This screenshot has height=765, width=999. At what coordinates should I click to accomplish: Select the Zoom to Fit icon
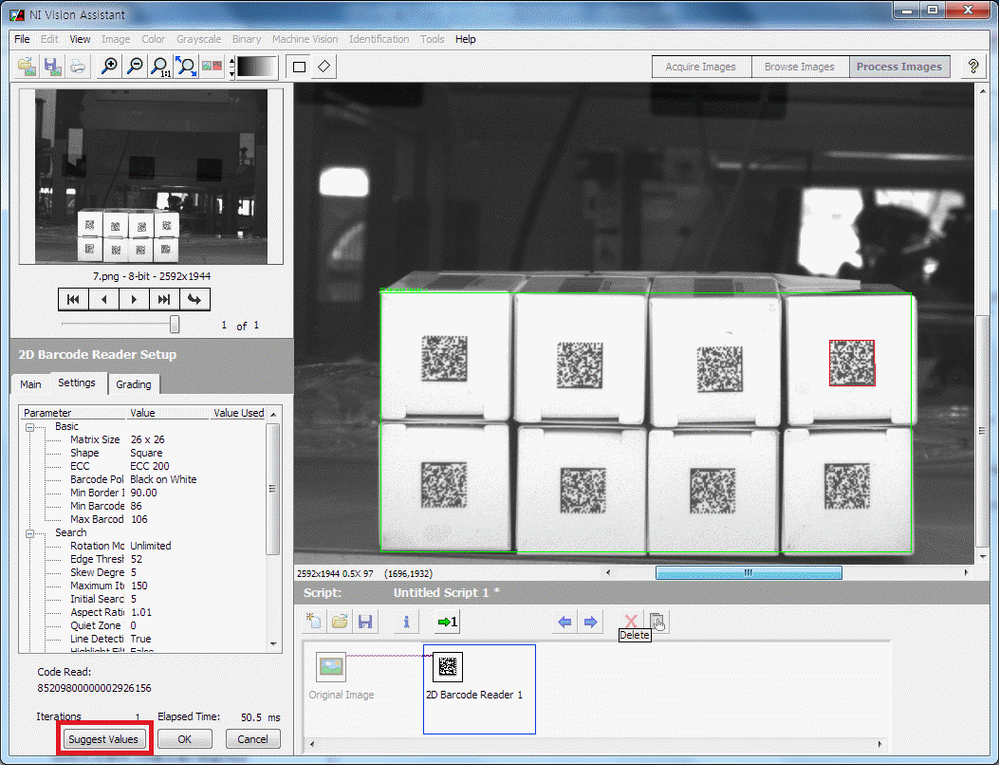click(x=186, y=66)
